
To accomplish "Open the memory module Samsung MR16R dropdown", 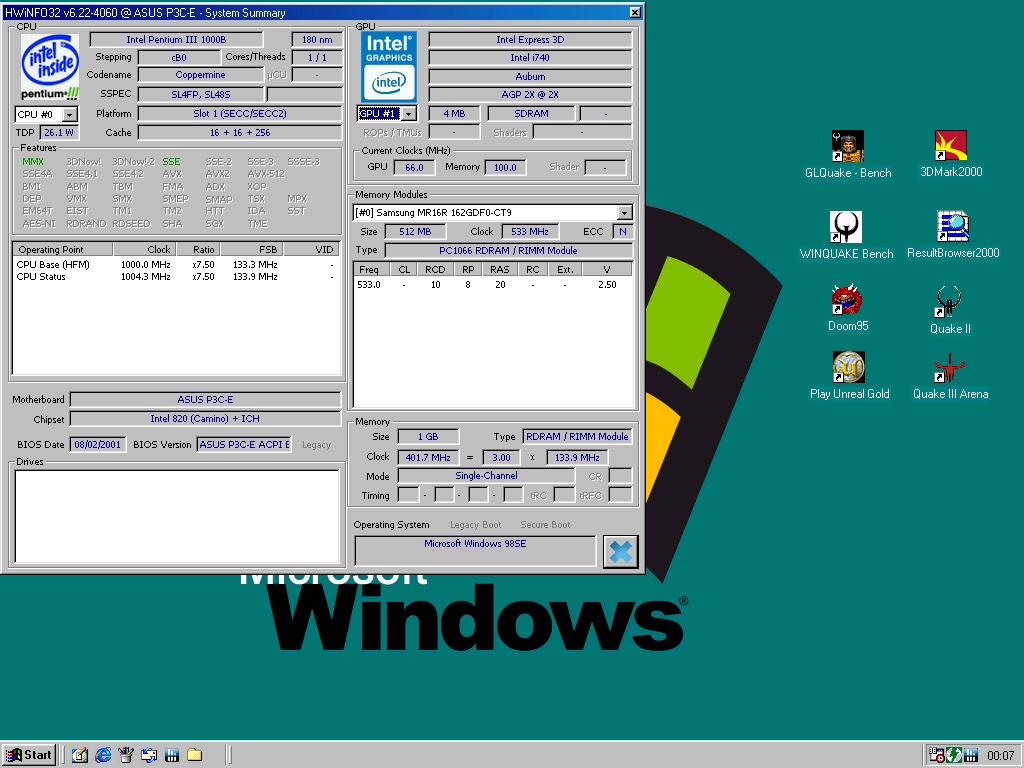I will [x=624, y=213].
